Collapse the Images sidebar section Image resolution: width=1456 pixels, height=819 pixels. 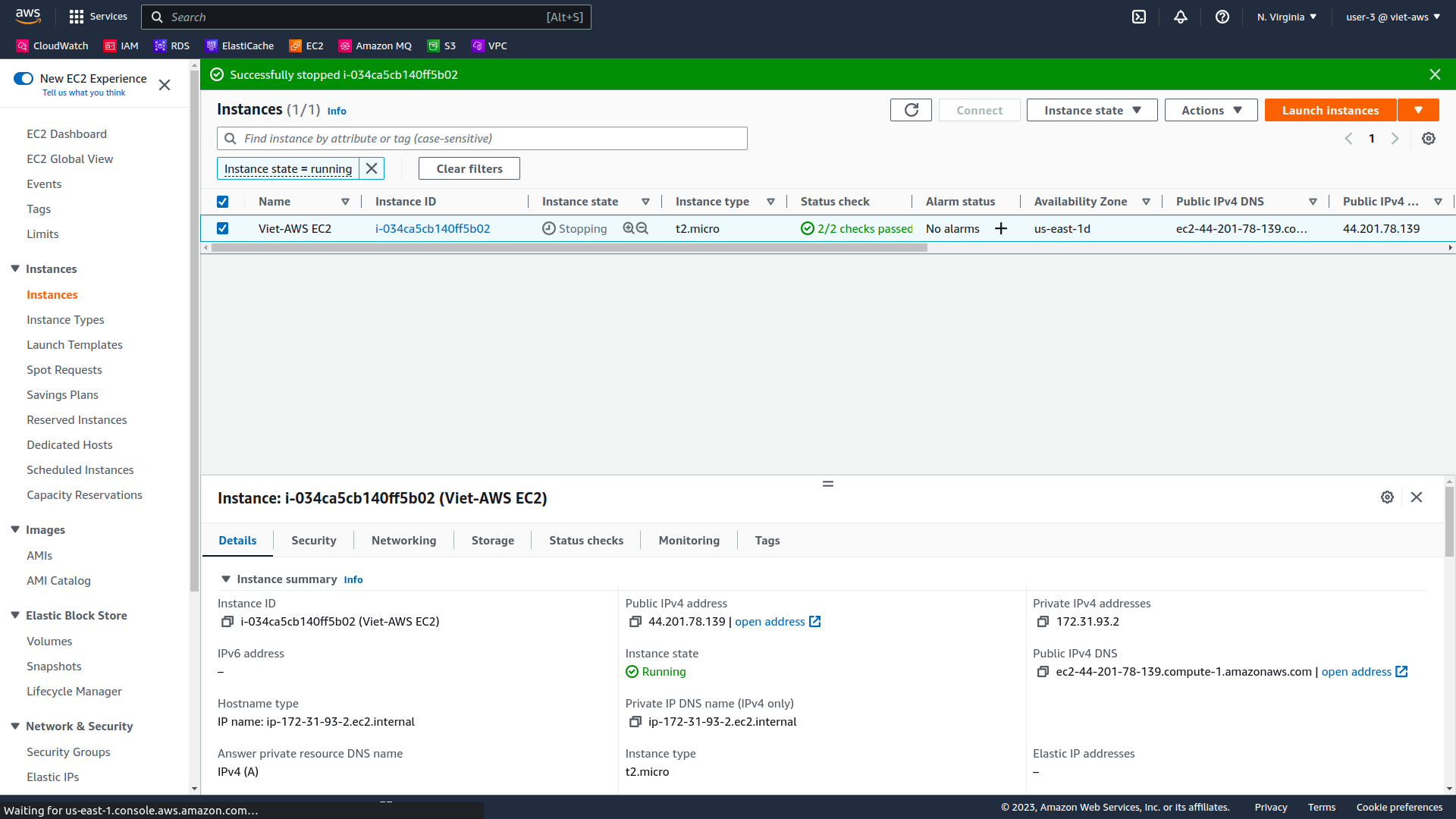pyautogui.click(x=14, y=530)
